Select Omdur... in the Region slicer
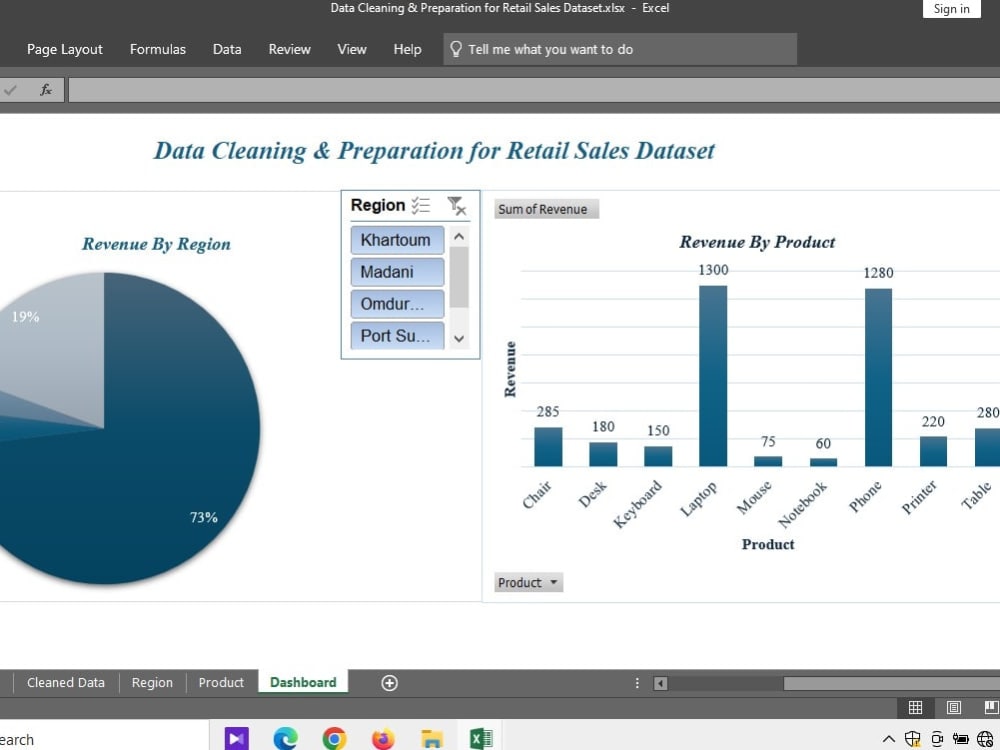The height and width of the screenshot is (750, 1000). click(397, 304)
